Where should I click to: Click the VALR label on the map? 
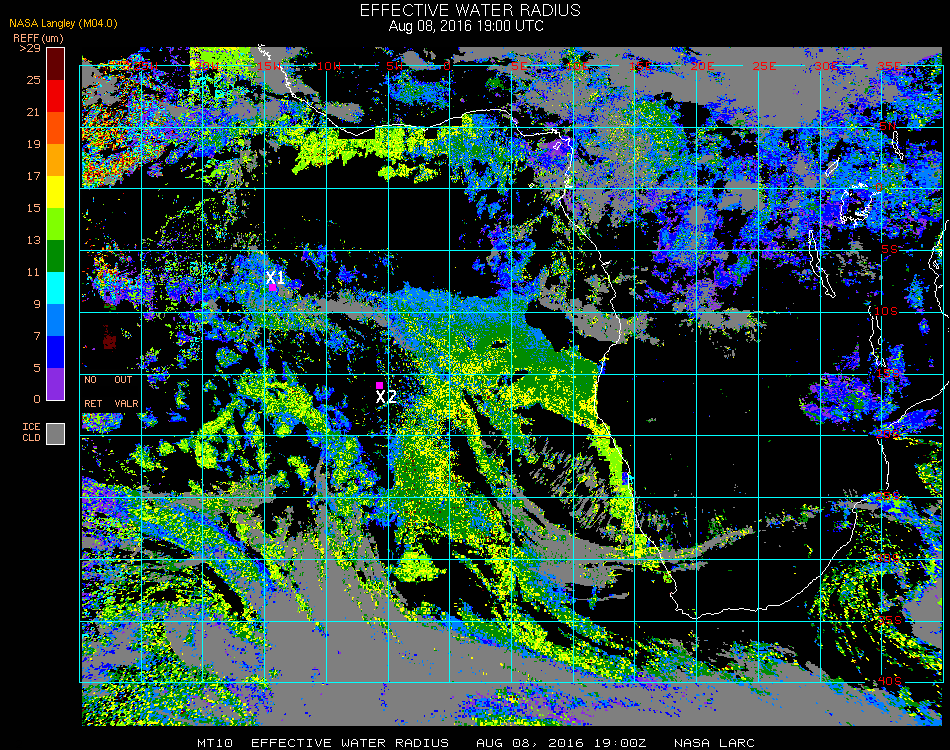[127, 403]
